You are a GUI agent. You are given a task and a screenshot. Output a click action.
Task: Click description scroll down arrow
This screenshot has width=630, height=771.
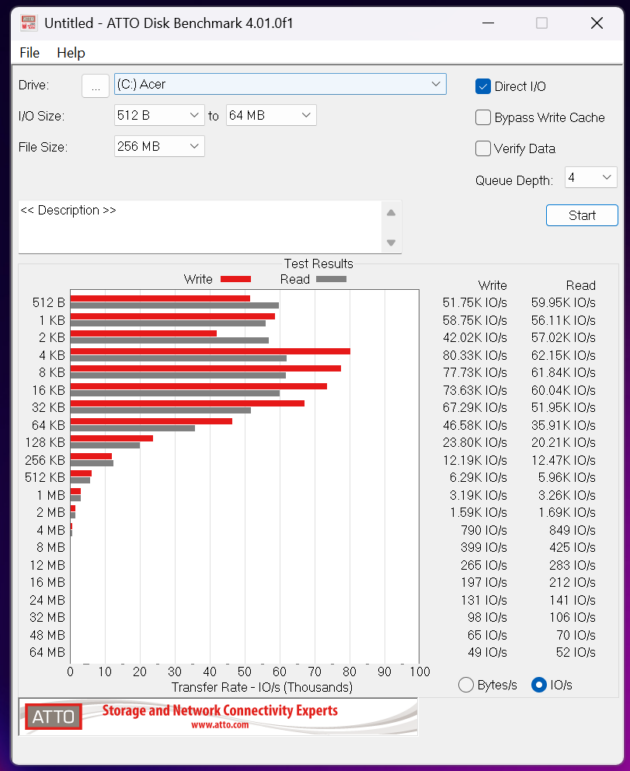[392, 243]
